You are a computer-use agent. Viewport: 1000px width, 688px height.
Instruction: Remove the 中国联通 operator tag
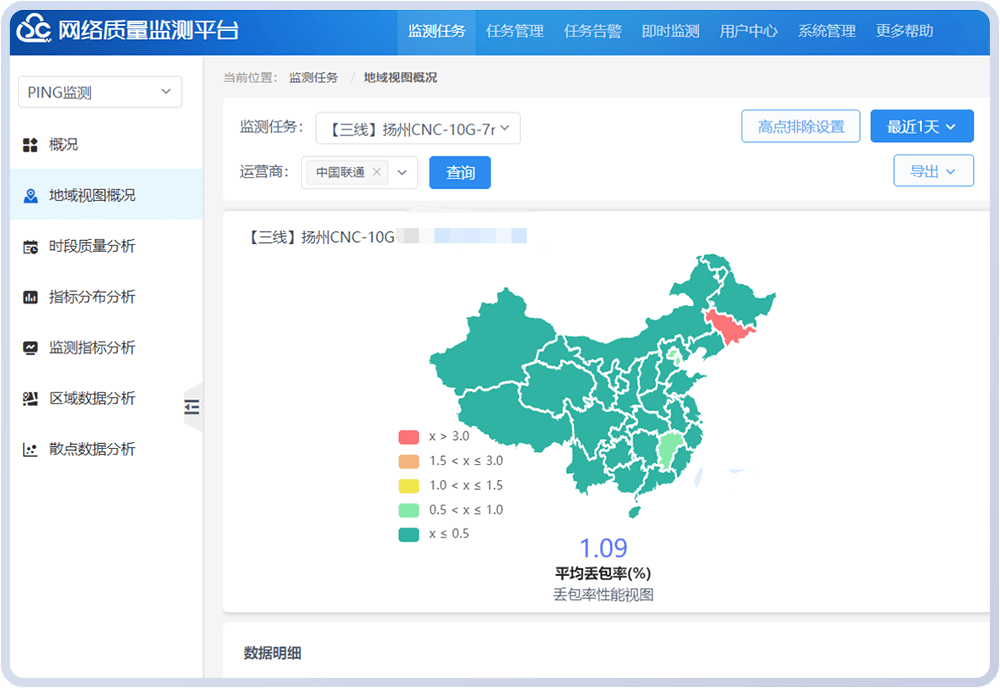point(377,172)
